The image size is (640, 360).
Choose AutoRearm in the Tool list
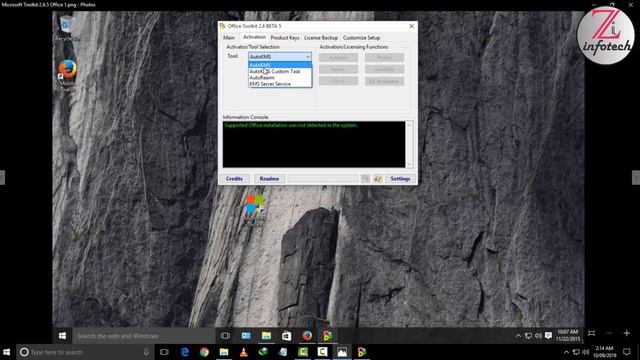pos(280,78)
